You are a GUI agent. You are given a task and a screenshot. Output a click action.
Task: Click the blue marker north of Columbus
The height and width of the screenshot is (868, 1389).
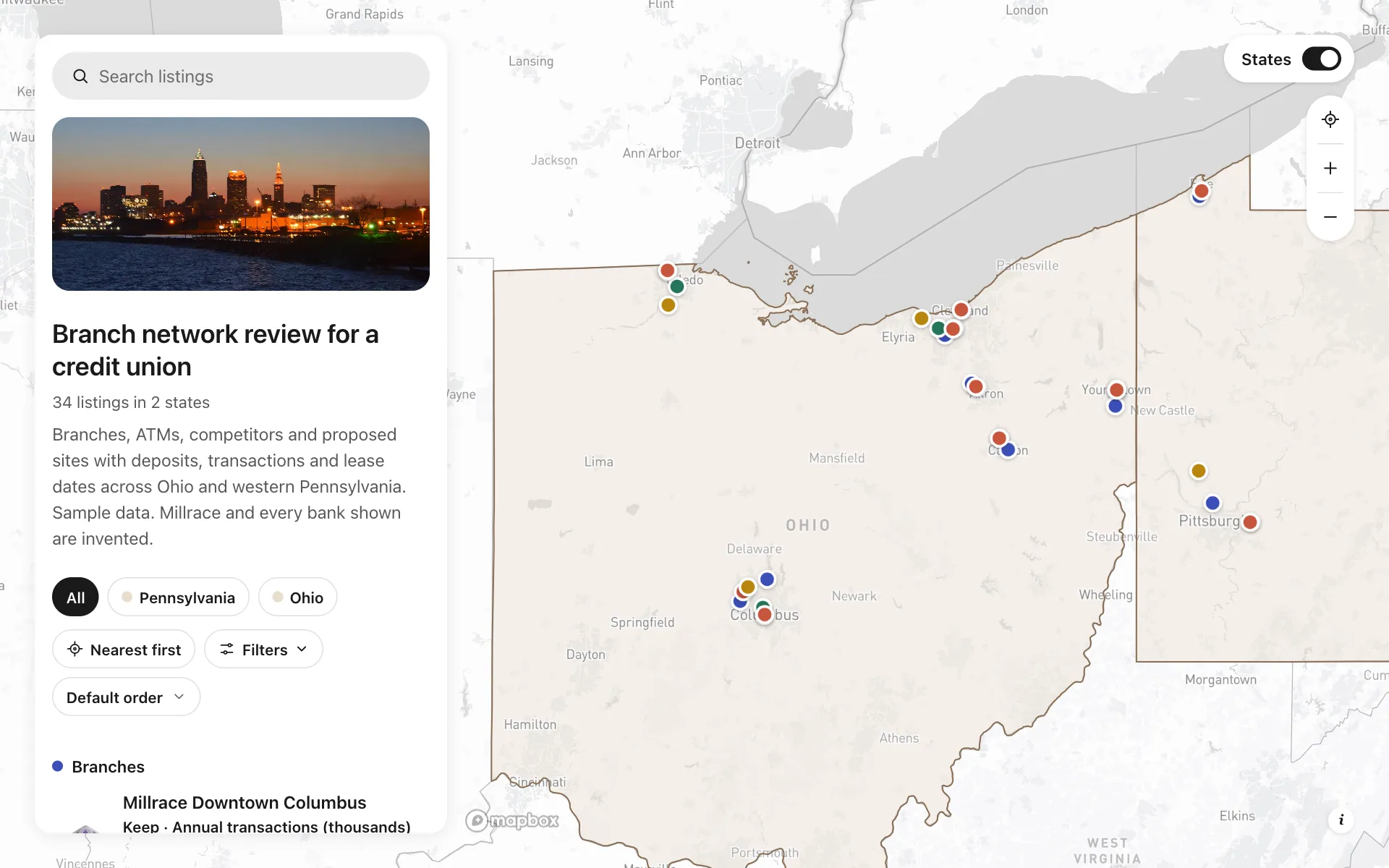pos(768,579)
